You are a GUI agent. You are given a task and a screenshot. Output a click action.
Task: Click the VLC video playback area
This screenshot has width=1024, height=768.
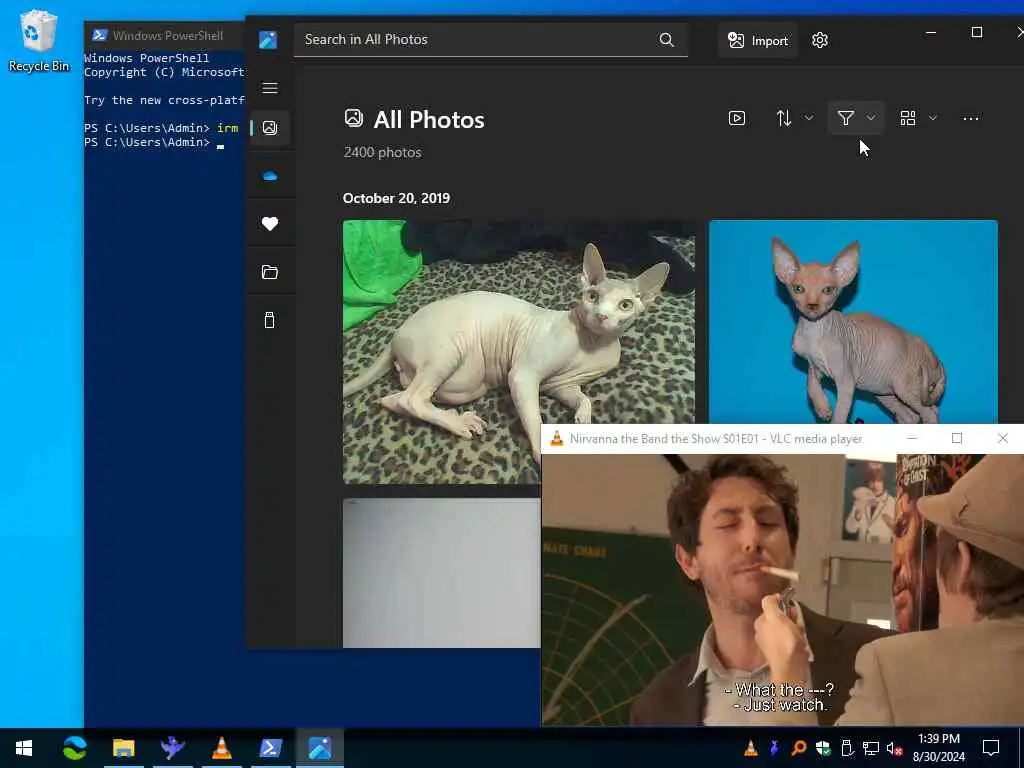pyautogui.click(x=782, y=590)
